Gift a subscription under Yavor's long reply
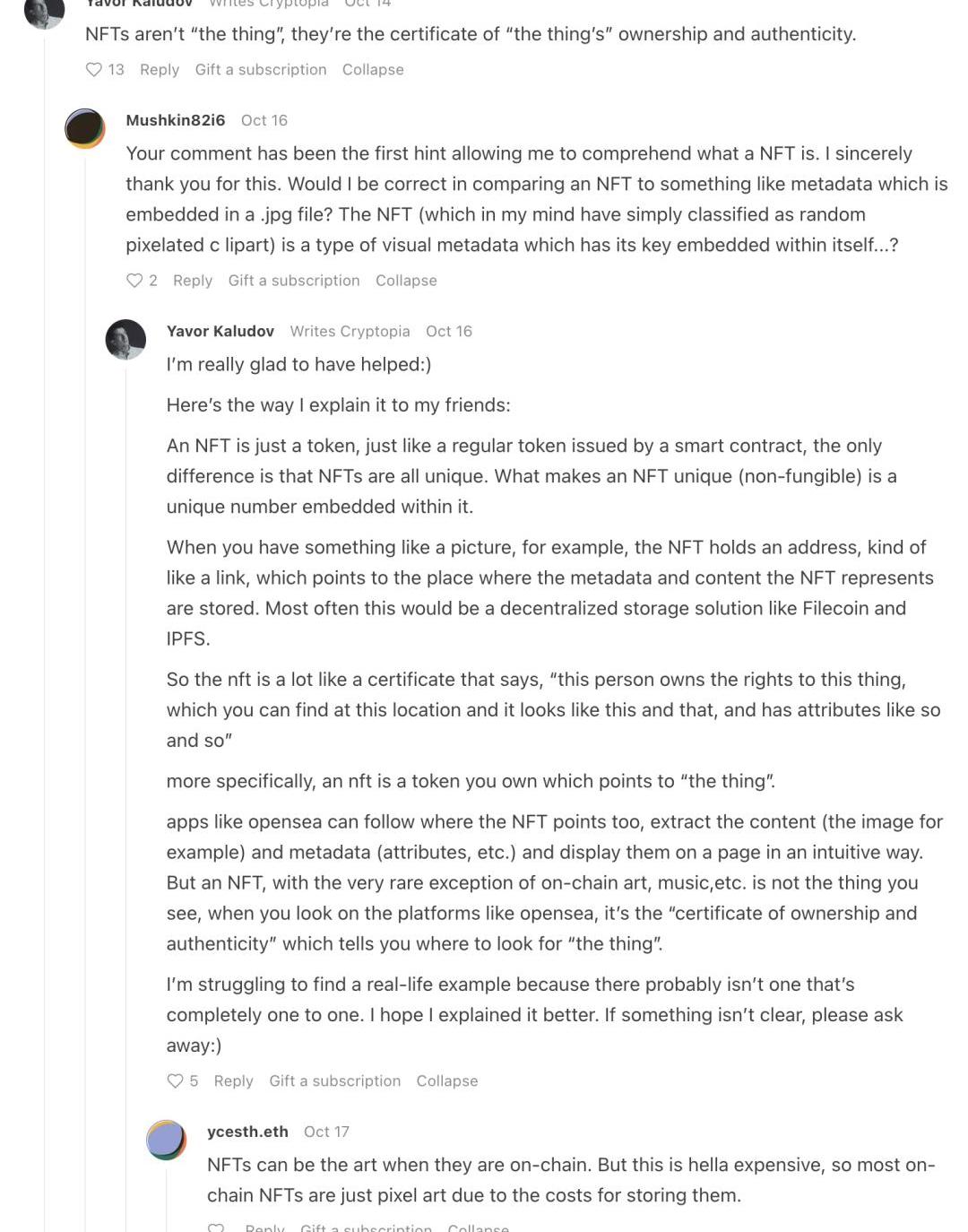This screenshot has width=968, height=1232. pyautogui.click(x=334, y=1081)
